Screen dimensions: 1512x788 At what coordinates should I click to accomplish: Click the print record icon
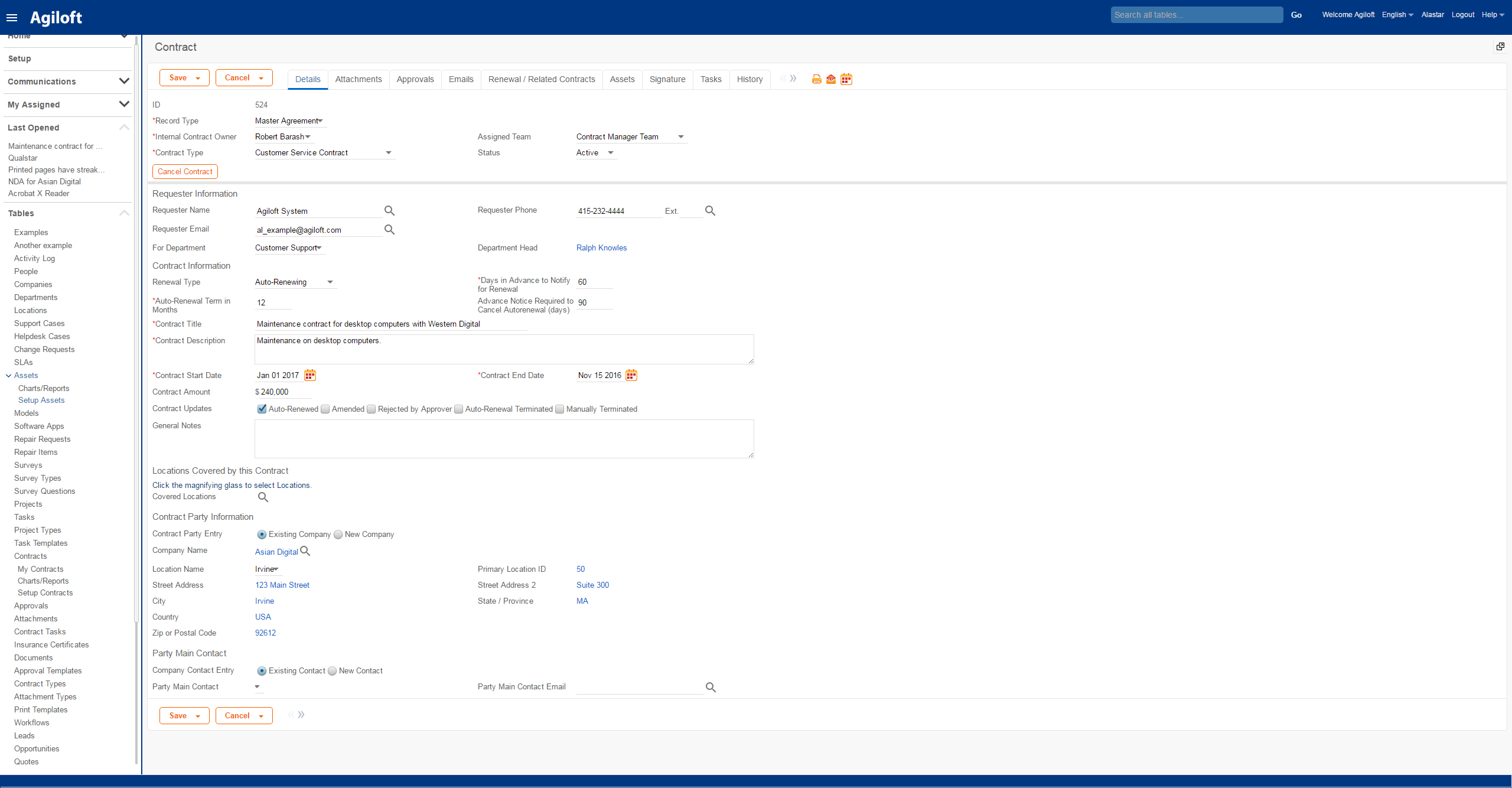point(816,79)
